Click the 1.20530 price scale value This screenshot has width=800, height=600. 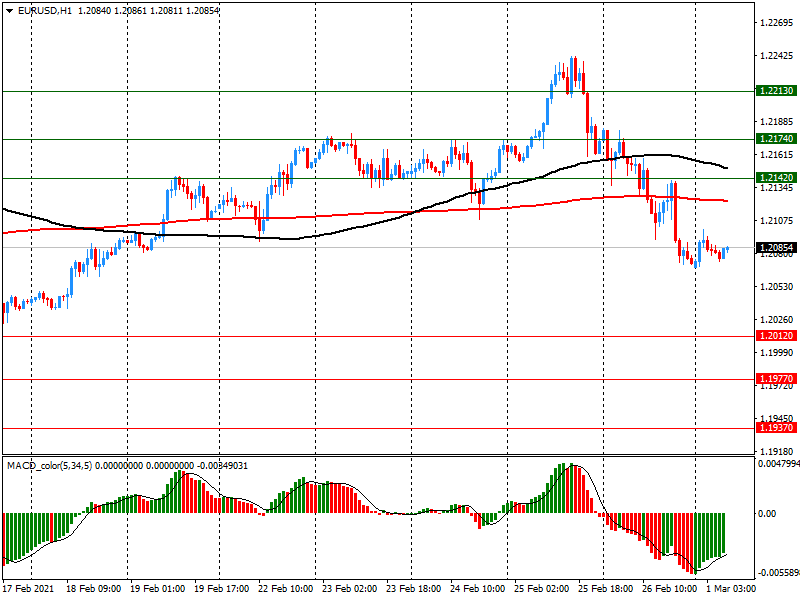pos(777,287)
